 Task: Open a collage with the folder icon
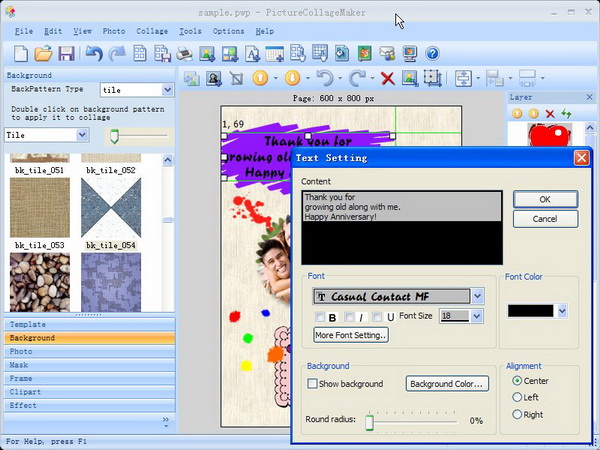point(43,53)
